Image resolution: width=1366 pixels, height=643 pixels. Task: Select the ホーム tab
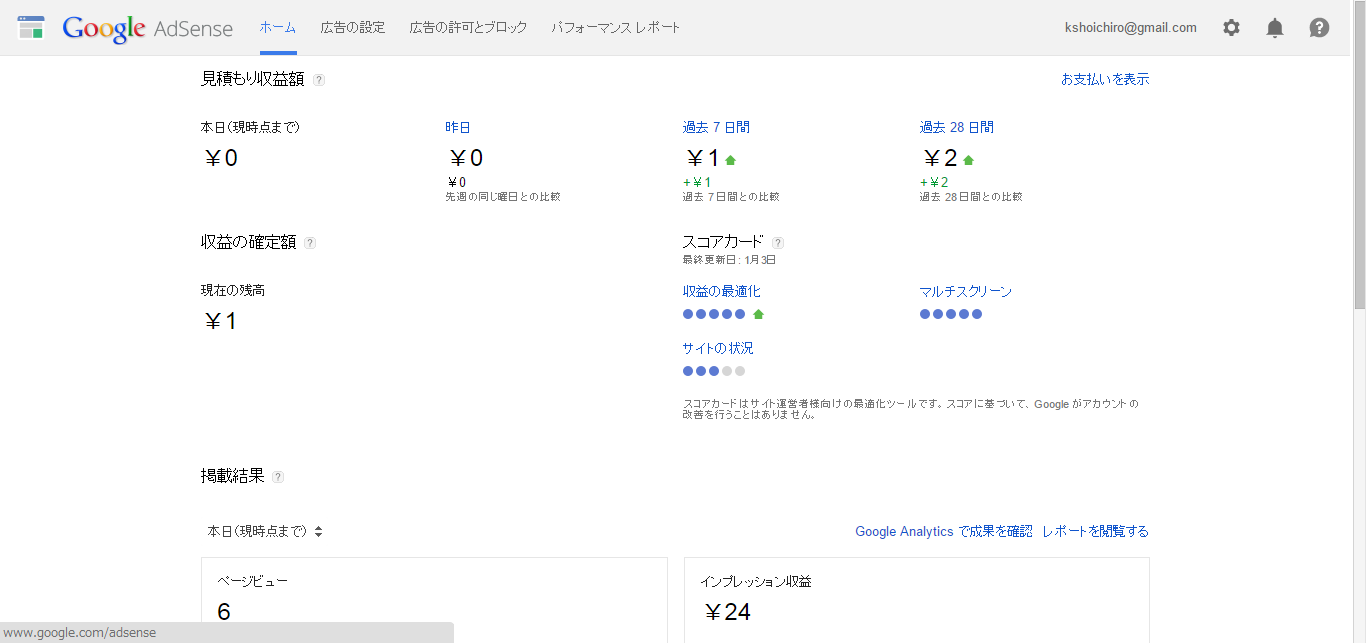[x=277, y=28]
